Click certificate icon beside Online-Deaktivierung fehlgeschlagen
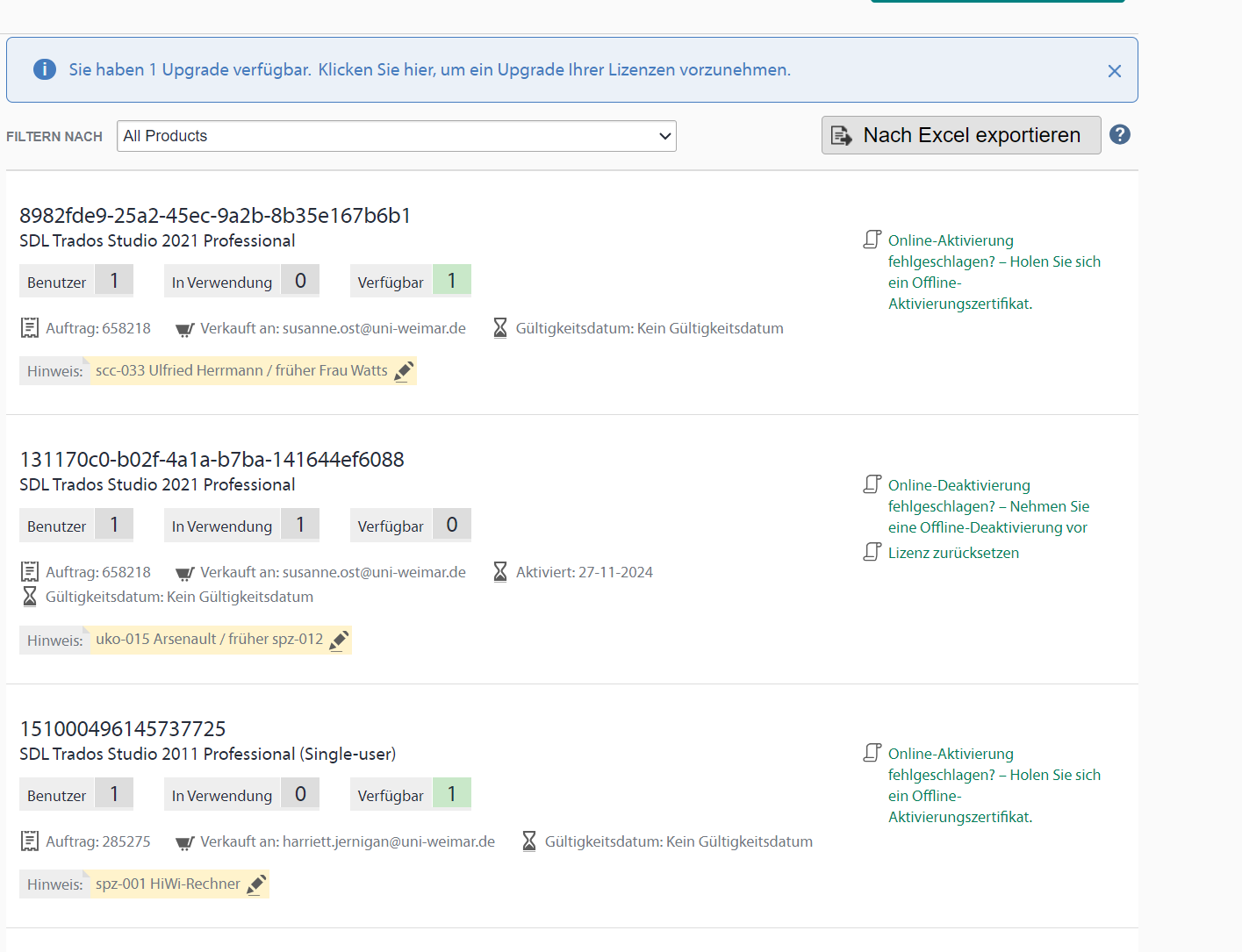 click(x=872, y=484)
